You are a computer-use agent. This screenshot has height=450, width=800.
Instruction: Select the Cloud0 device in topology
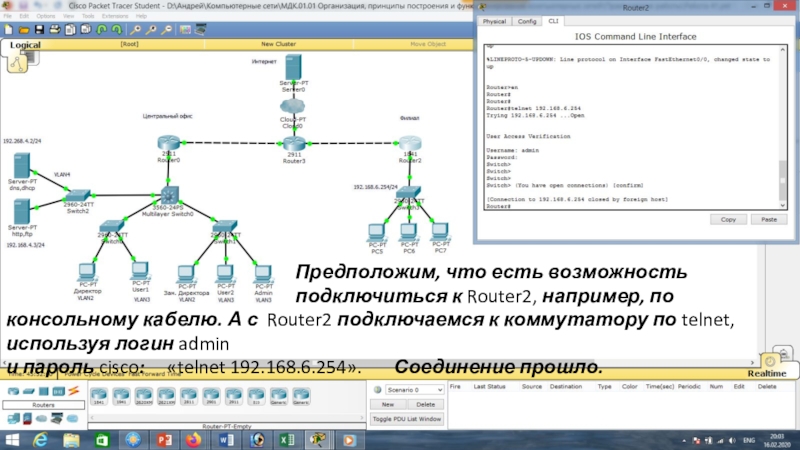[x=292, y=106]
